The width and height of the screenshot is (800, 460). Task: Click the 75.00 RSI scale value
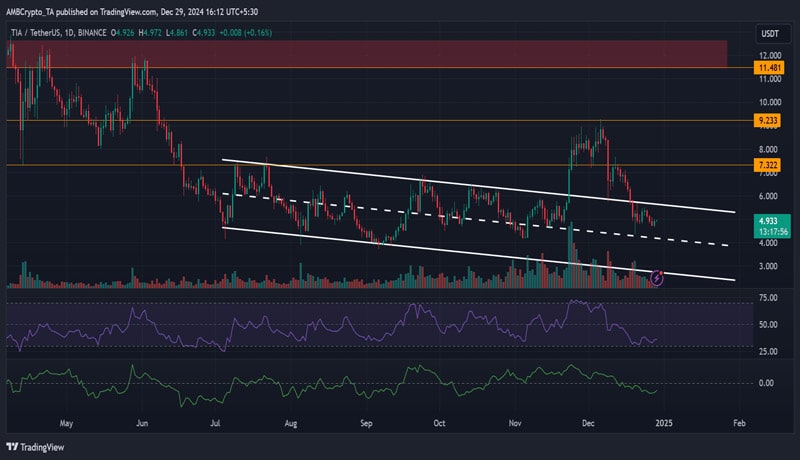[x=768, y=297]
